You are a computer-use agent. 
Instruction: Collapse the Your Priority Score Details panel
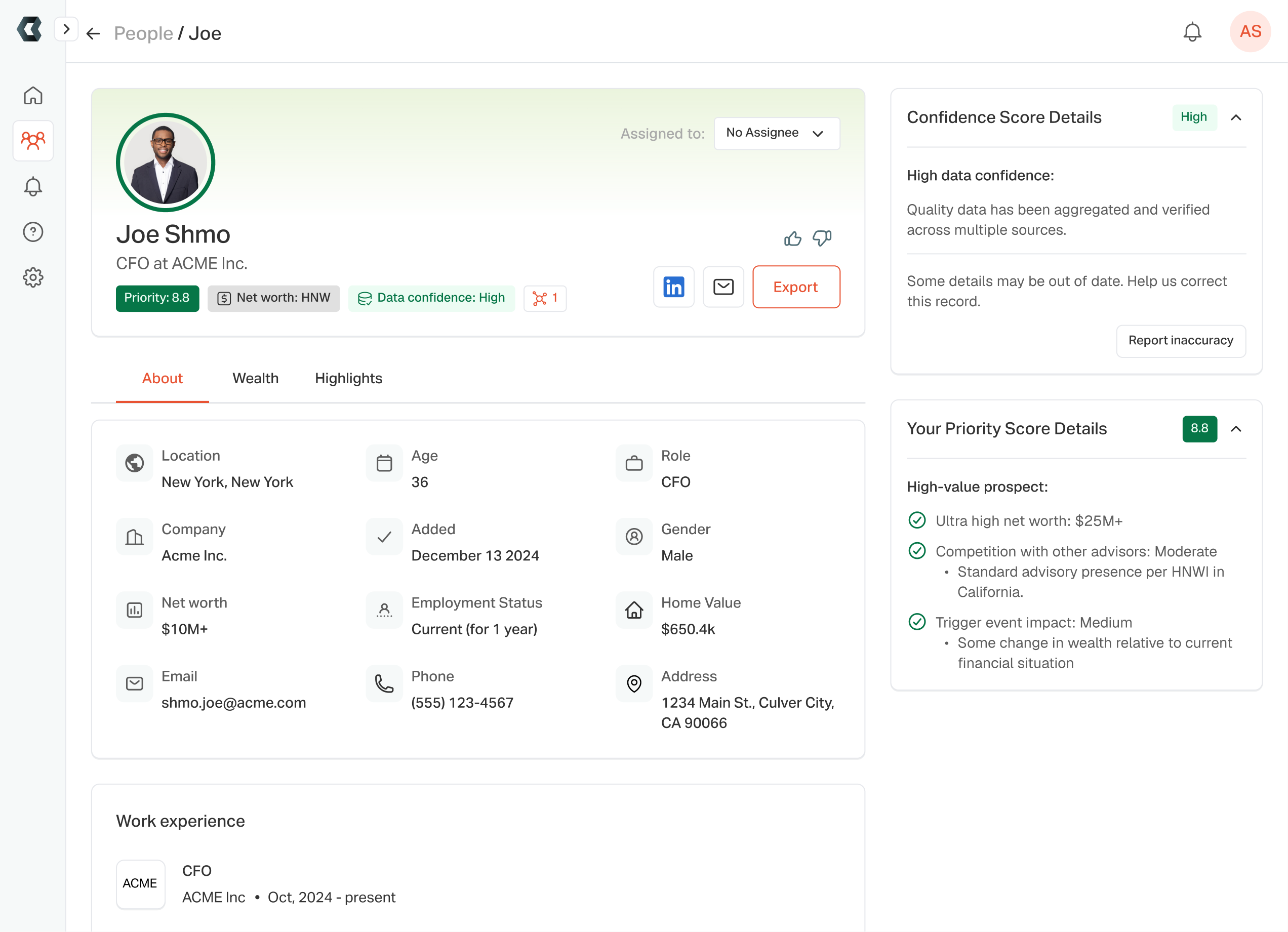pyautogui.click(x=1236, y=429)
